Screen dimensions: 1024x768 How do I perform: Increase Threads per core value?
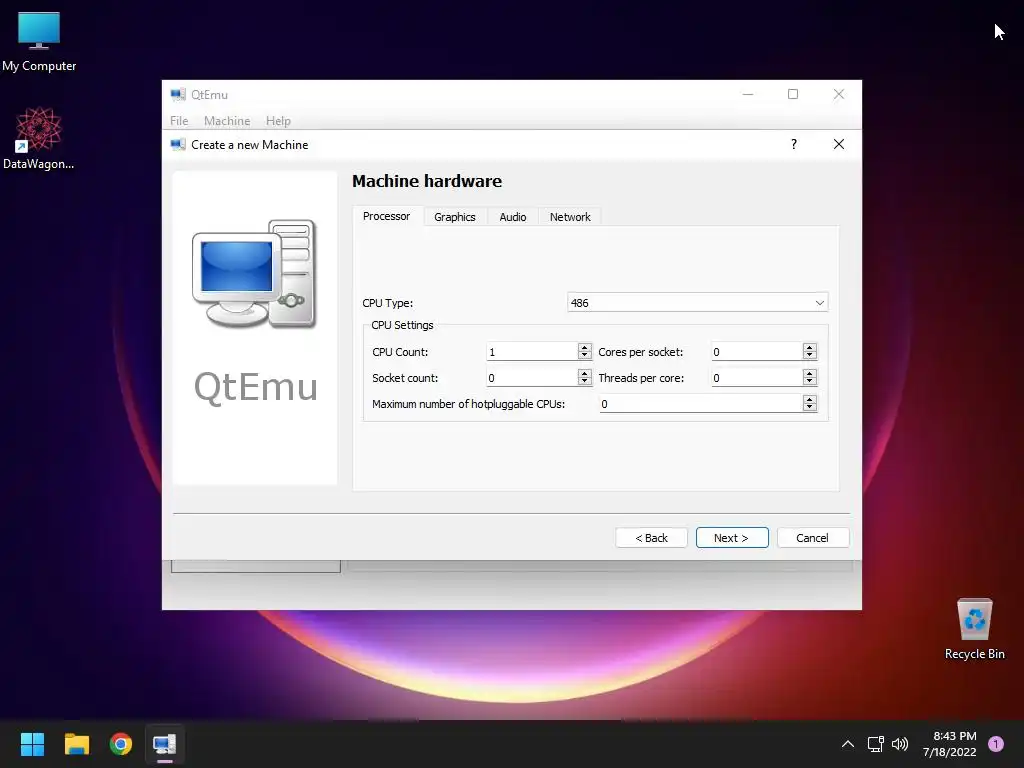810,373
